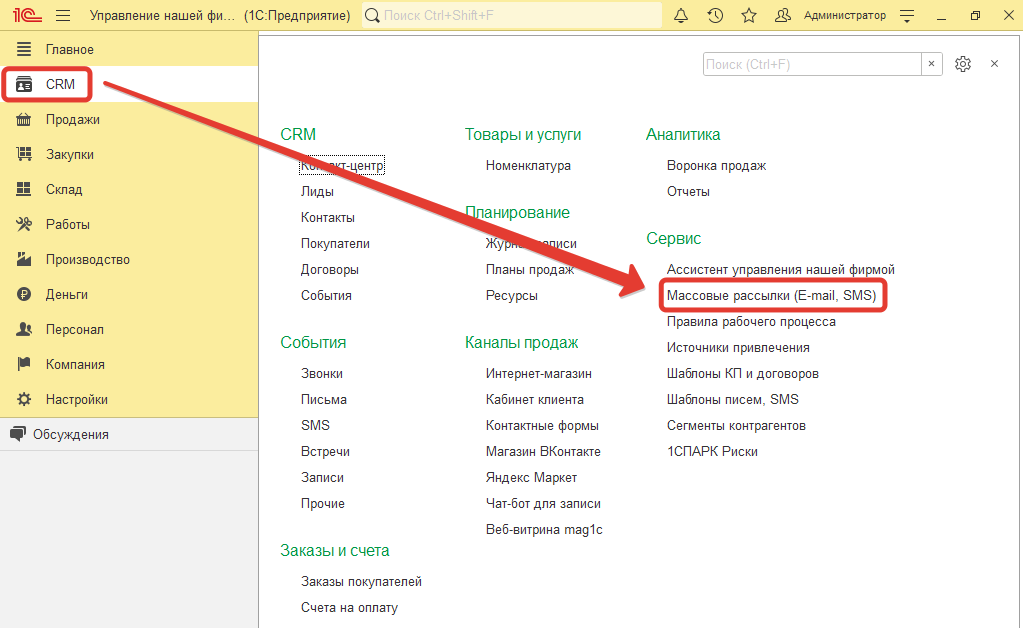Open navigation settings gear icon
Image resolution: width=1023 pixels, height=628 pixels.
[x=963, y=64]
